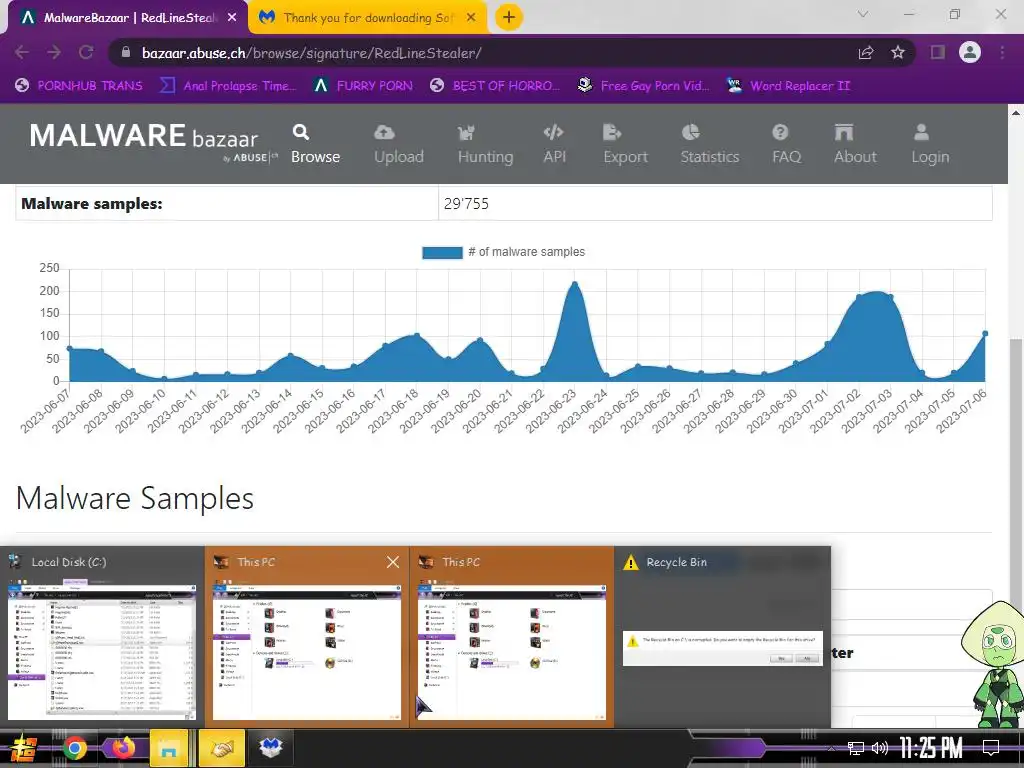Go to the Login page

click(x=930, y=144)
